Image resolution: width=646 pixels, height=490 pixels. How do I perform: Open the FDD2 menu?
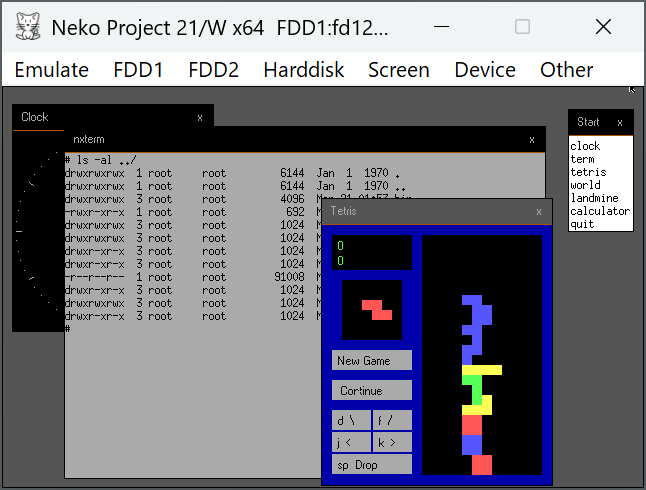pyautogui.click(x=213, y=70)
